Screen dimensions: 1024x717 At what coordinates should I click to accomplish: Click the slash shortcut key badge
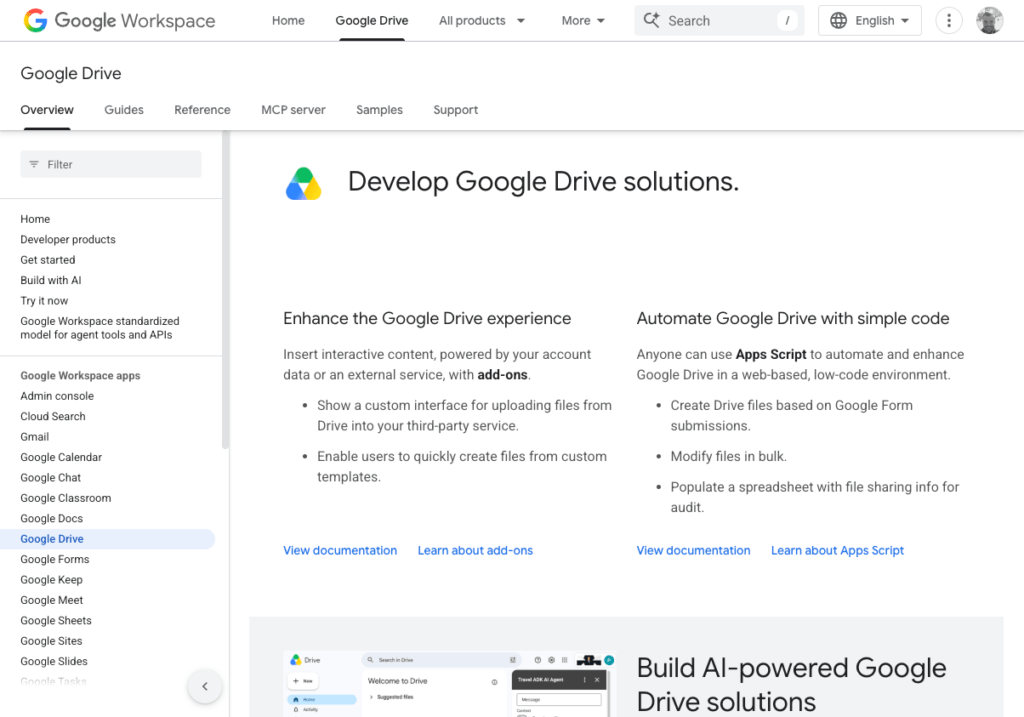[787, 20]
